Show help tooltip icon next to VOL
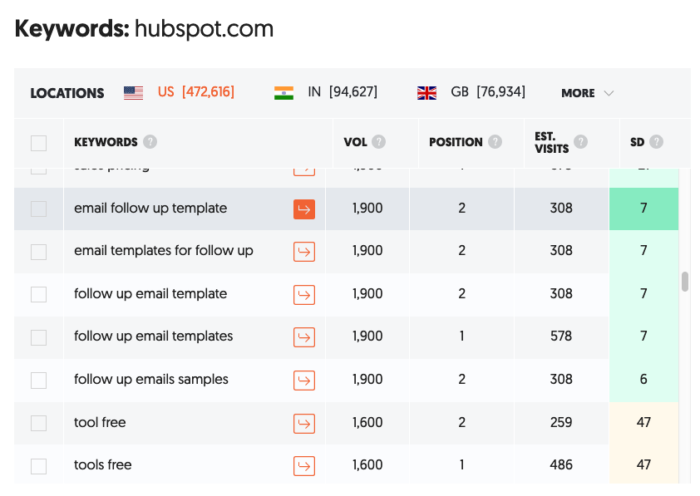The height and width of the screenshot is (496, 700). (379, 142)
